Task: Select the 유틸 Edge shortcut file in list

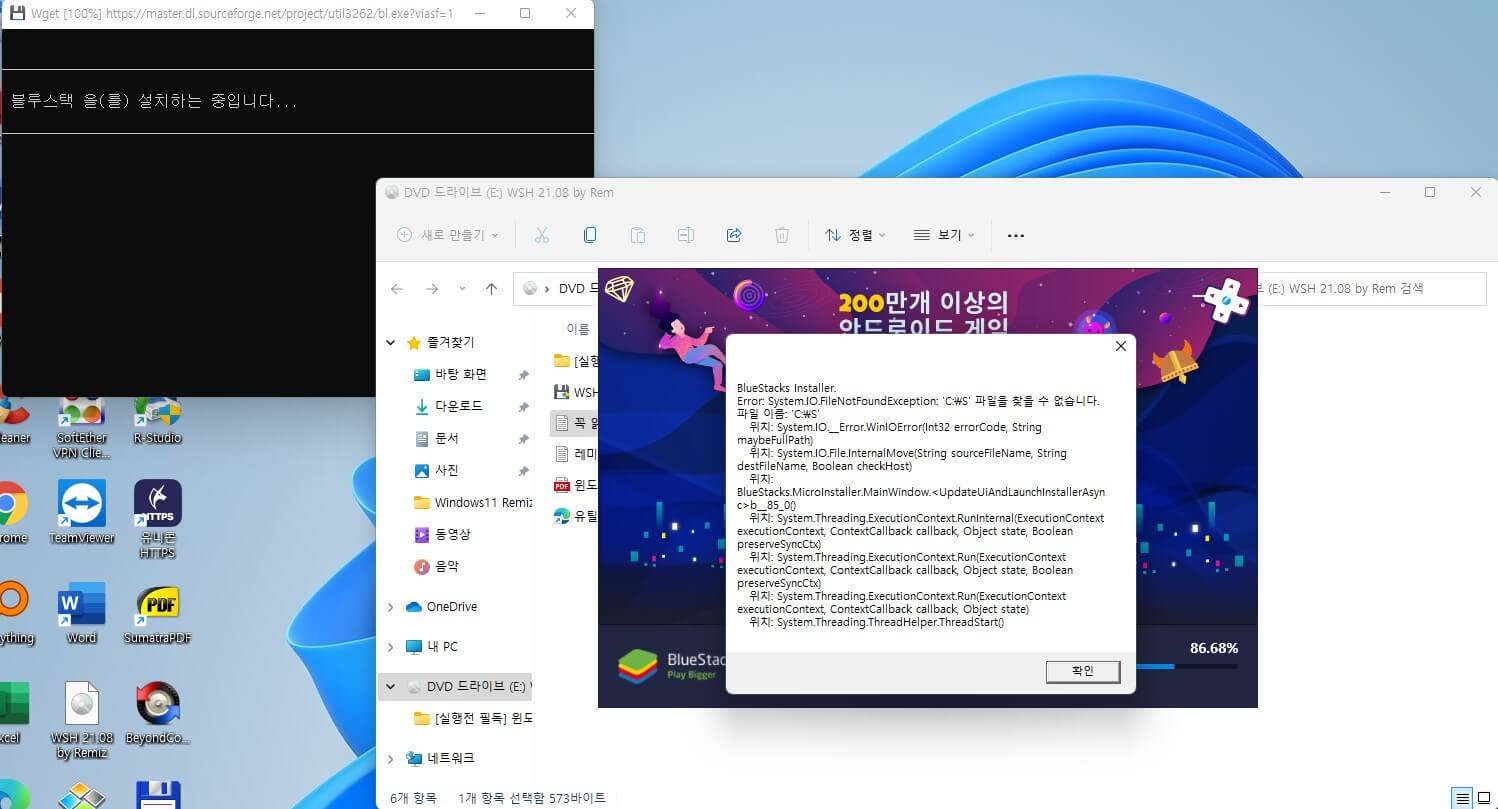Action: click(x=575, y=516)
